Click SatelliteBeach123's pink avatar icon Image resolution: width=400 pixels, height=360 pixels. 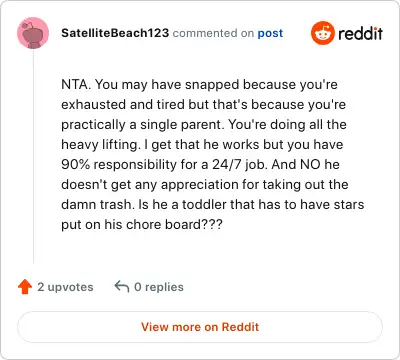pos(33,33)
